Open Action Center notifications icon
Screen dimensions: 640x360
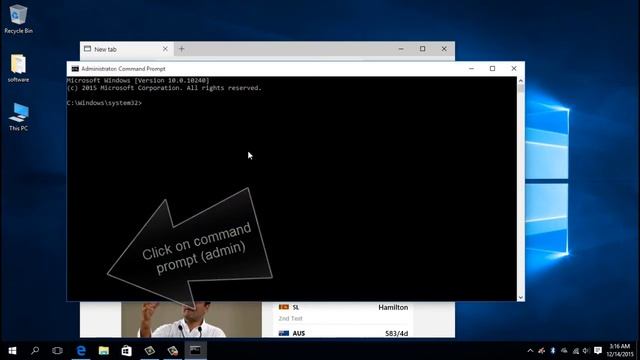(598, 351)
